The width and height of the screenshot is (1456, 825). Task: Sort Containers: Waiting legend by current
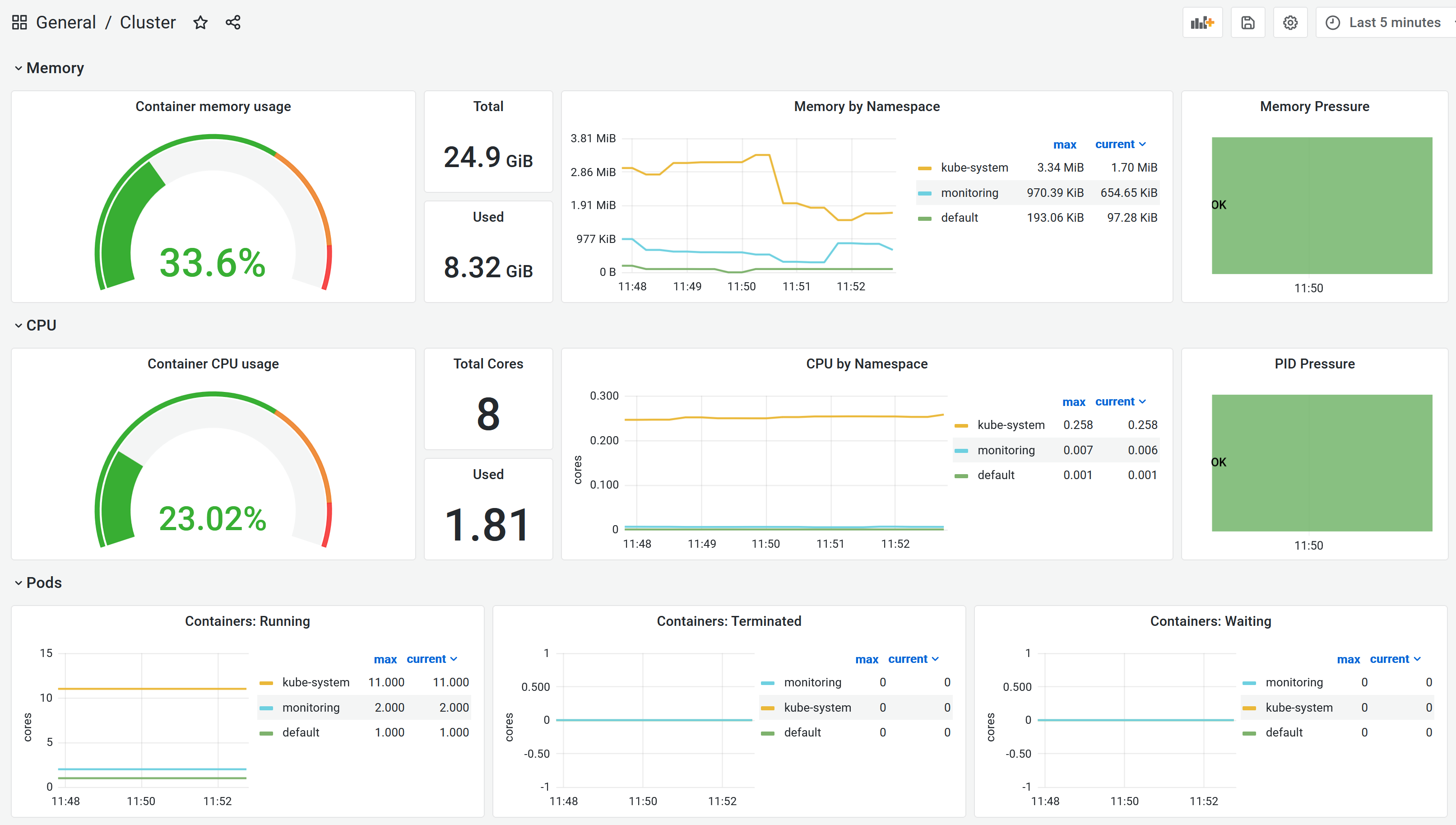[1395, 659]
